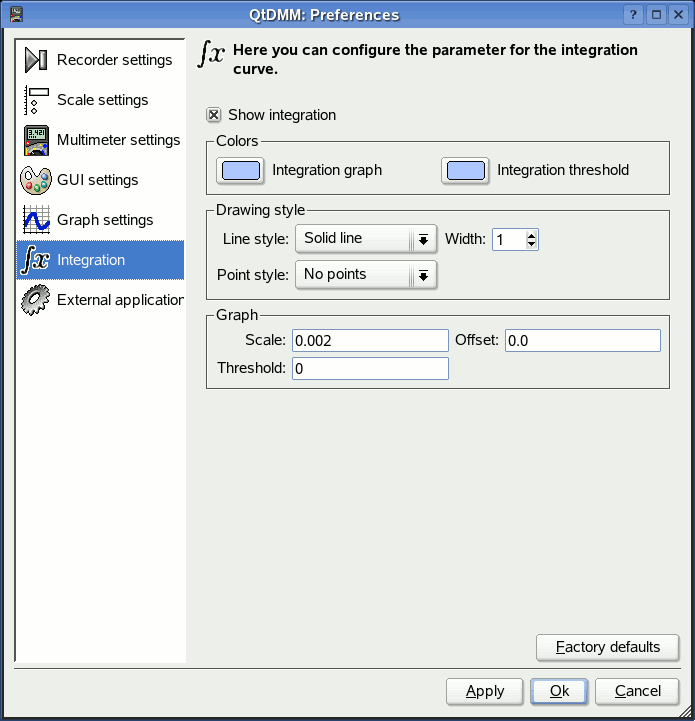
Task: Uncheck the Show integration checkbox
Action: coord(214,115)
